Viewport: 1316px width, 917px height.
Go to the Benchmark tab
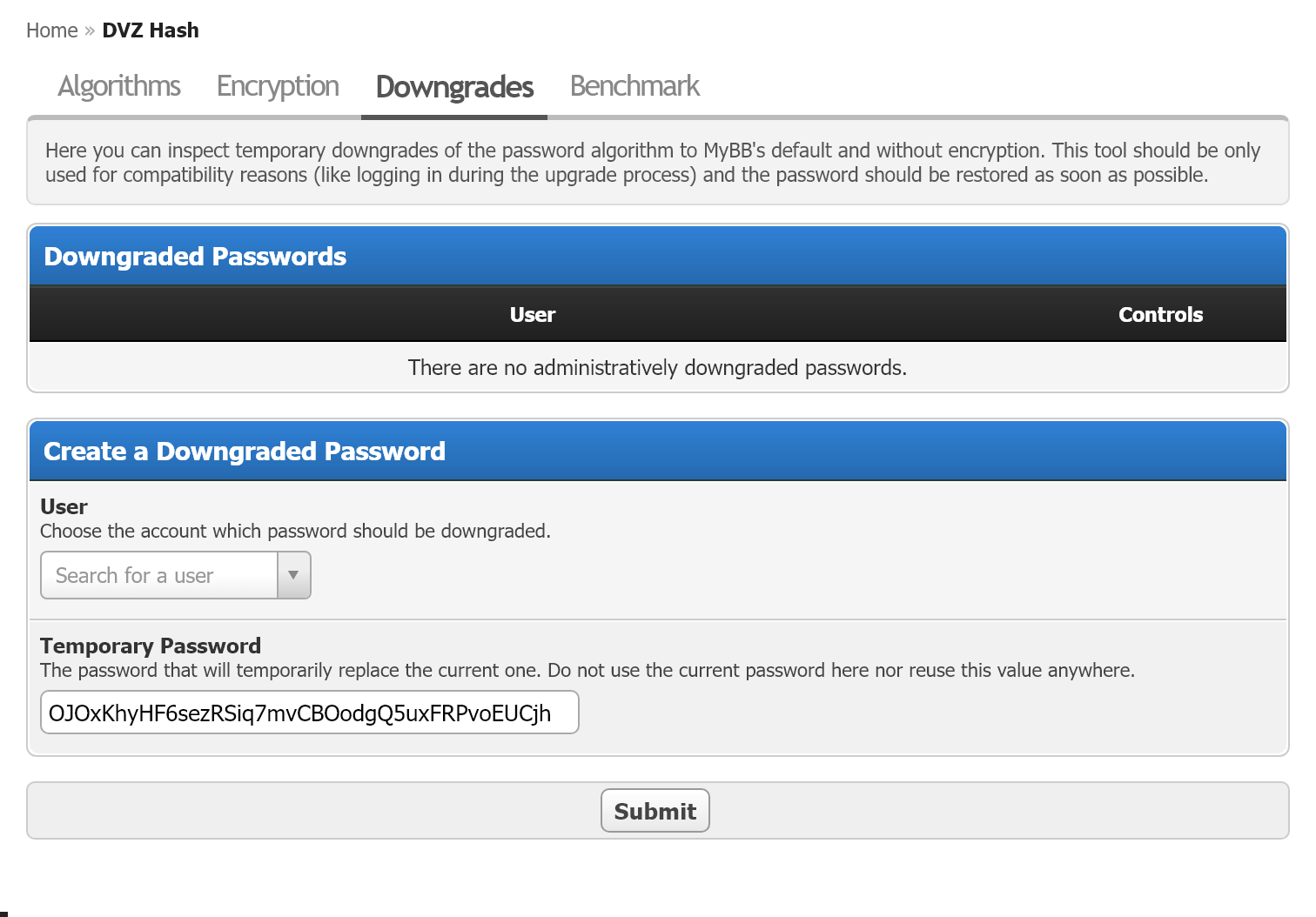634,86
